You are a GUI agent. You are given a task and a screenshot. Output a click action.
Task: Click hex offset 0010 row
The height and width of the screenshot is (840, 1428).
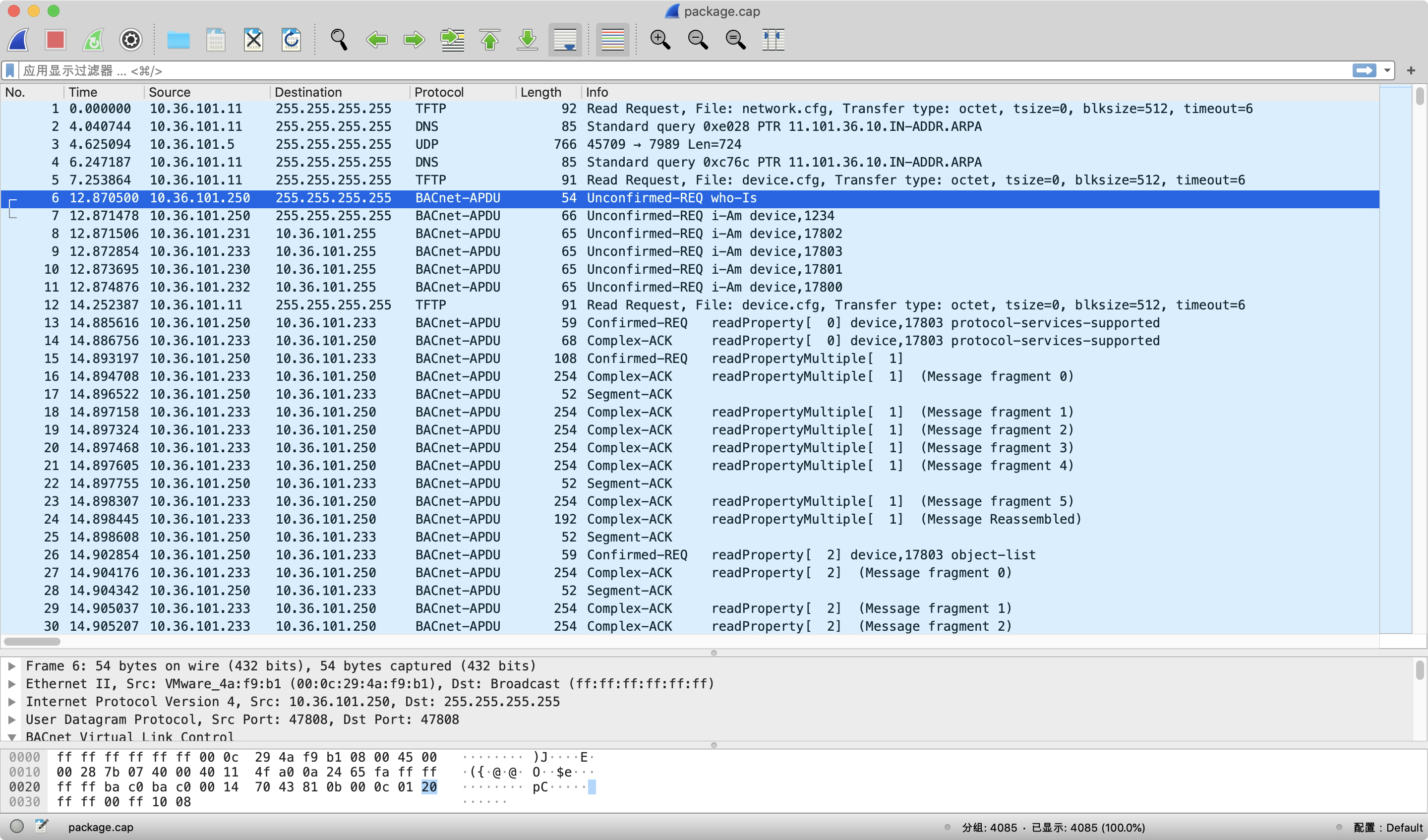click(x=24, y=772)
